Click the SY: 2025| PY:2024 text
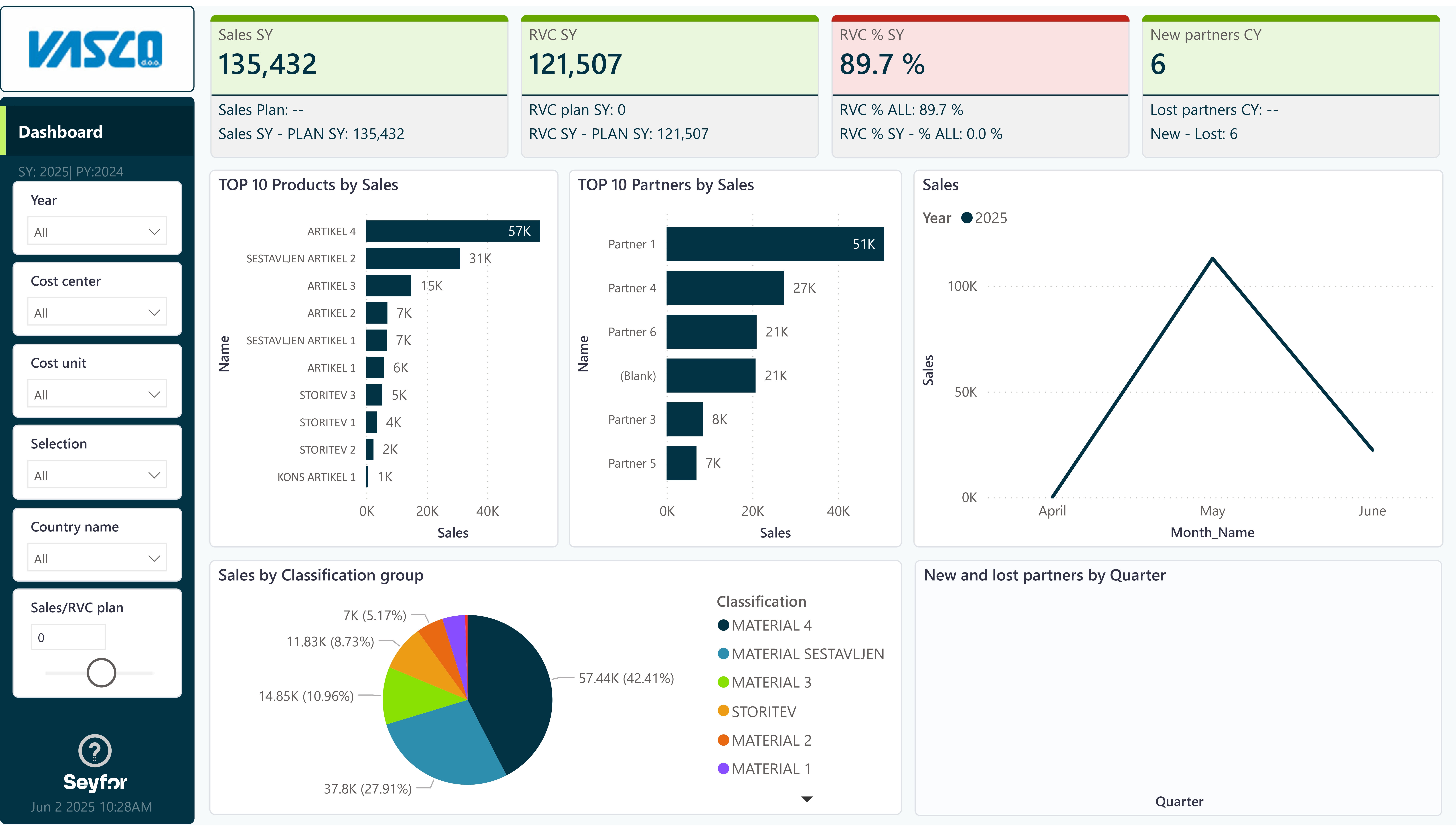The width and height of the screenshot is (1456, 831). 71,172
